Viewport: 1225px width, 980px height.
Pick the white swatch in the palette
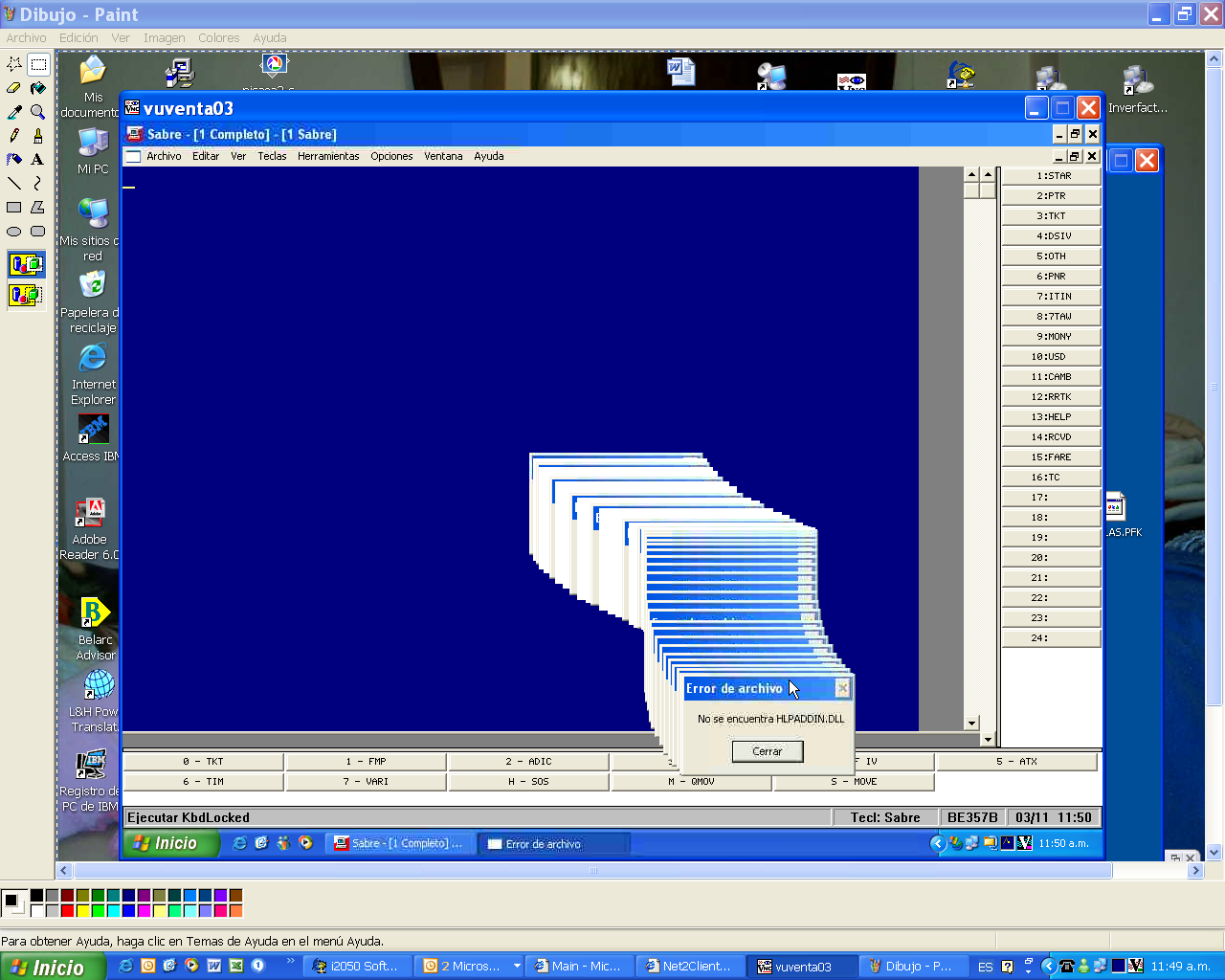(36, 911)
